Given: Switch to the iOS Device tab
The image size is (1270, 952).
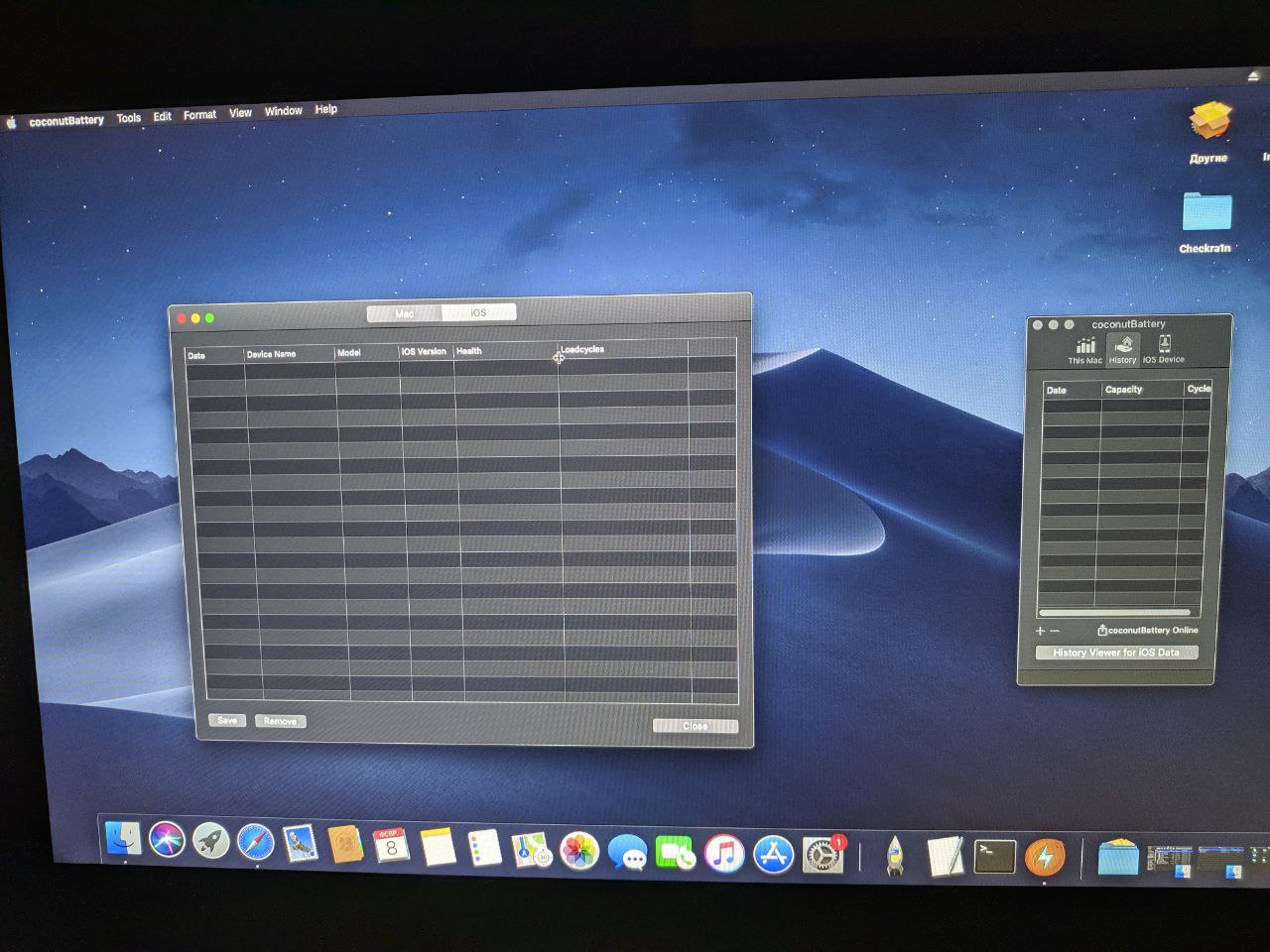Looking at the screenshot, I should [x=1164, y=350].
